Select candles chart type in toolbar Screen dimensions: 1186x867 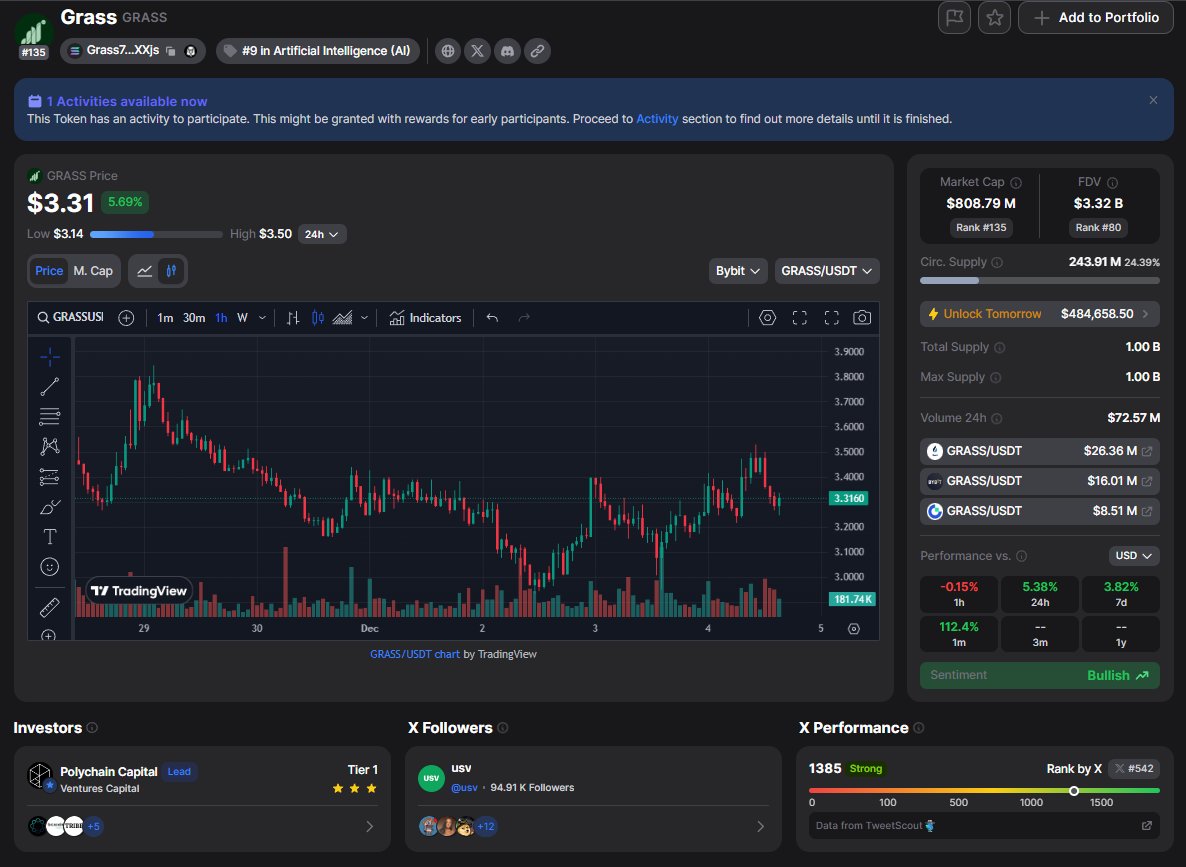tap(318, 318)
